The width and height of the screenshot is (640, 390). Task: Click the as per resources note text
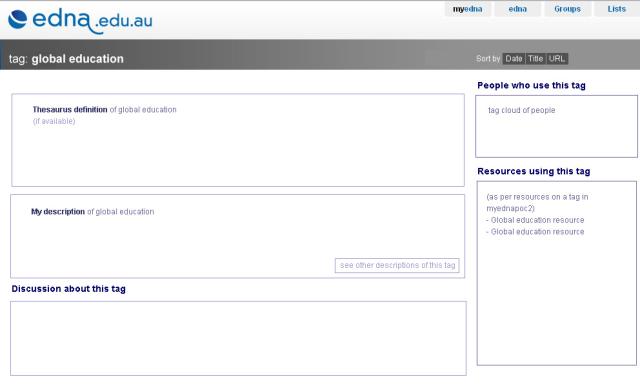[x=537, y=202]
